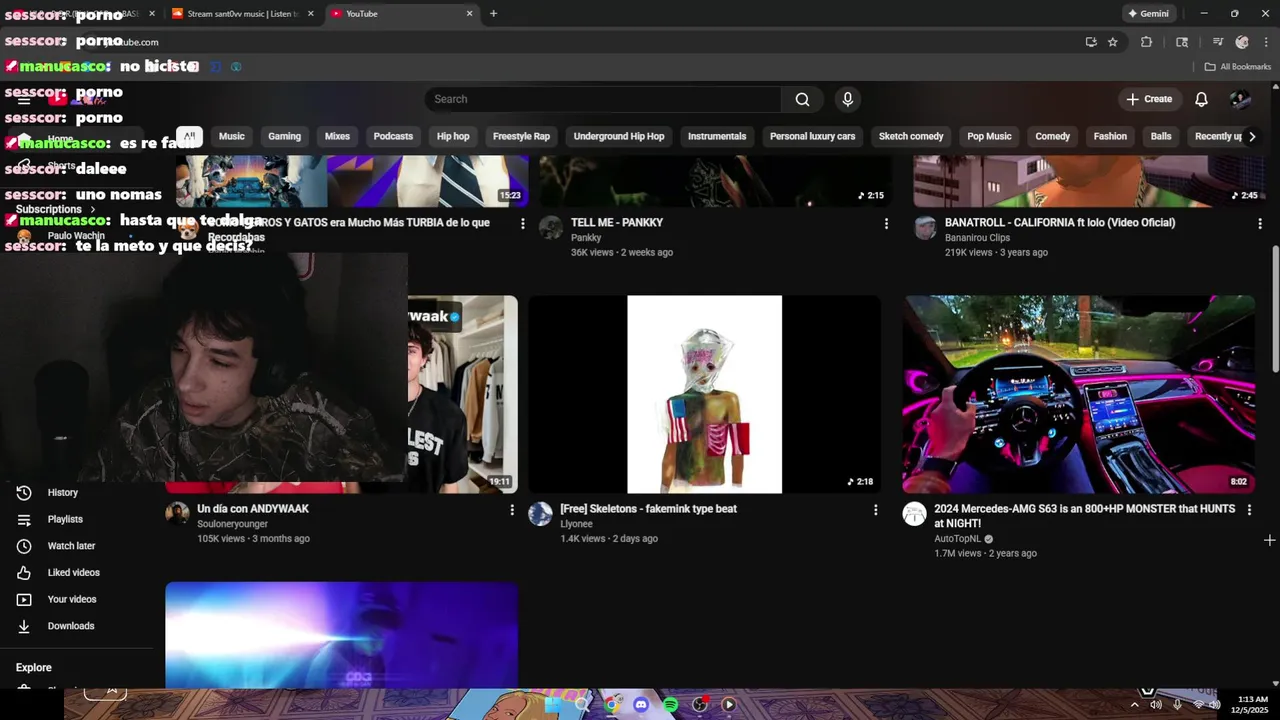Expand the Subscriptions section chevron
This screenshot has height=720, width=1280.
pos(93,210)
